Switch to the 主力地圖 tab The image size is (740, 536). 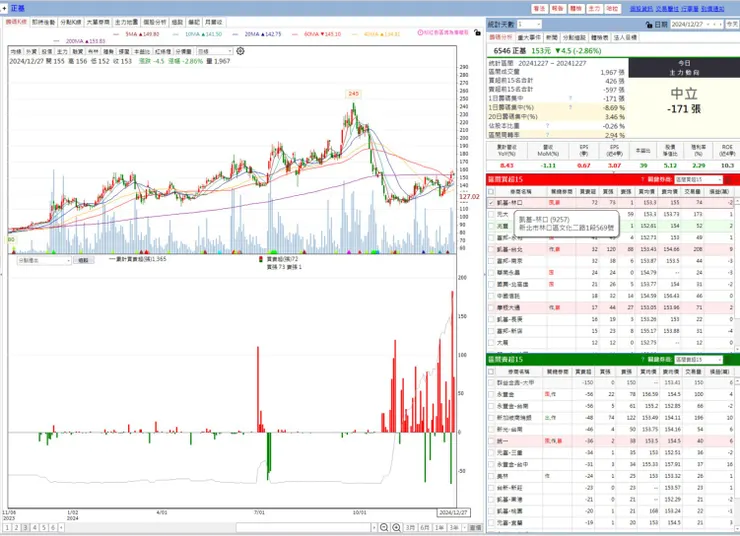click(126, 22)
